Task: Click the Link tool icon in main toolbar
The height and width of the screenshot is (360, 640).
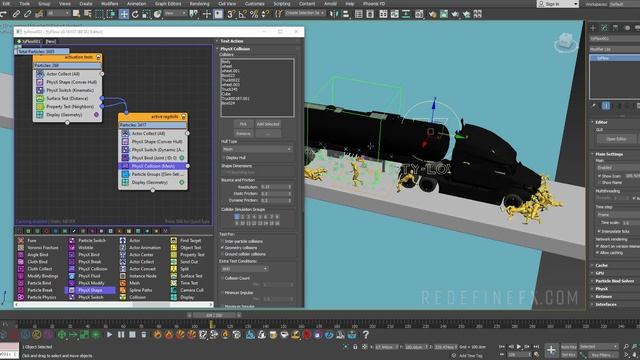Action: click(x=16, y=14)
